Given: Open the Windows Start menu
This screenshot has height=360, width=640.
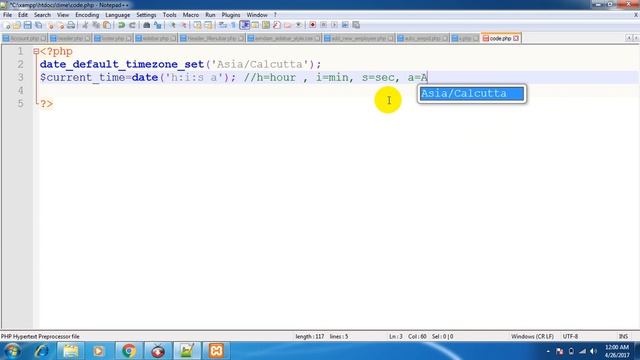Looking at the screenshot, I should (12, 351).
